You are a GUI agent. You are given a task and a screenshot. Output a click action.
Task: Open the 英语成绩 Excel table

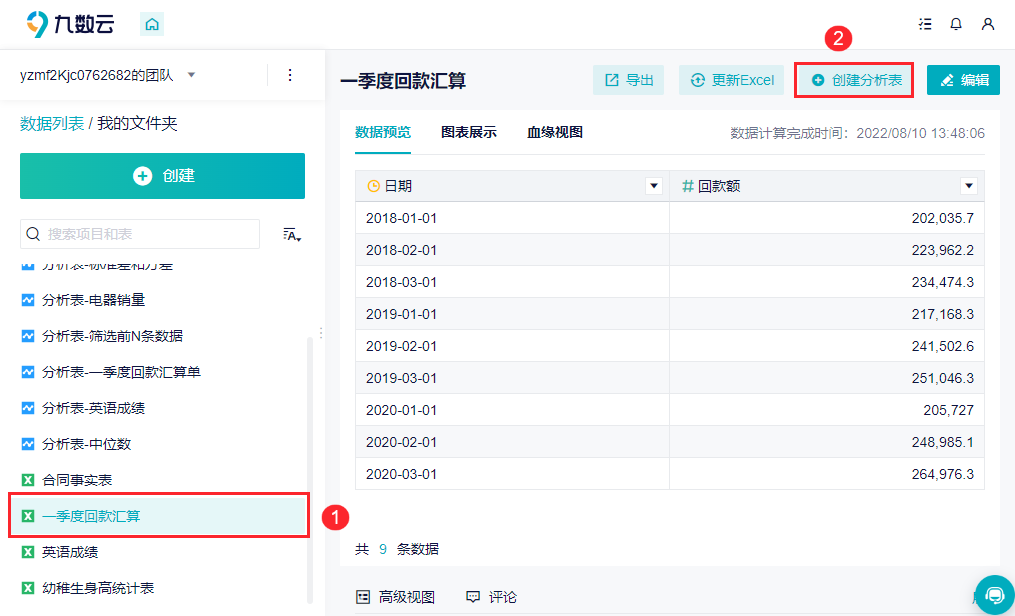point(70,552)
